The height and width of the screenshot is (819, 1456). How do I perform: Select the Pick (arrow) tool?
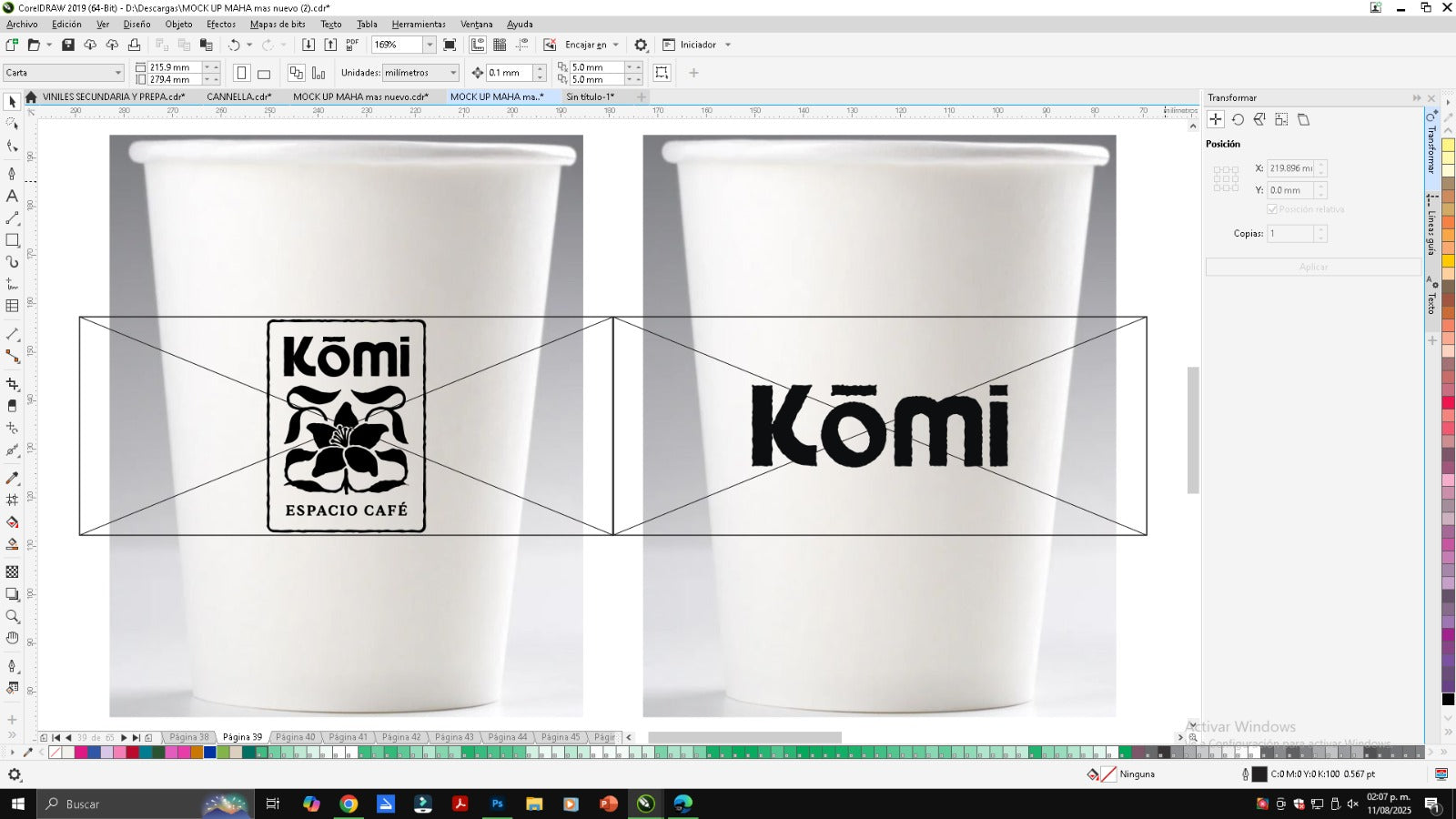(12, 102)
